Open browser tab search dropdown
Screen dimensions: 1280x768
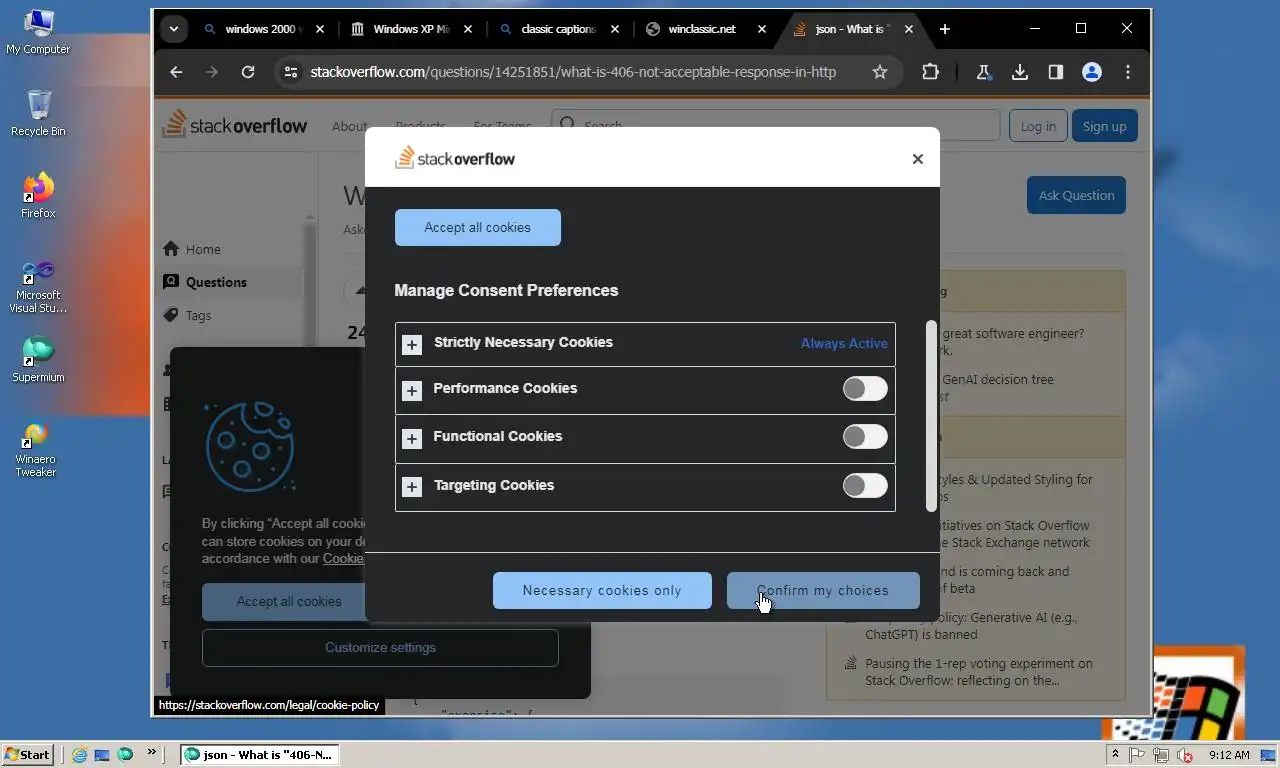(174, 29)
